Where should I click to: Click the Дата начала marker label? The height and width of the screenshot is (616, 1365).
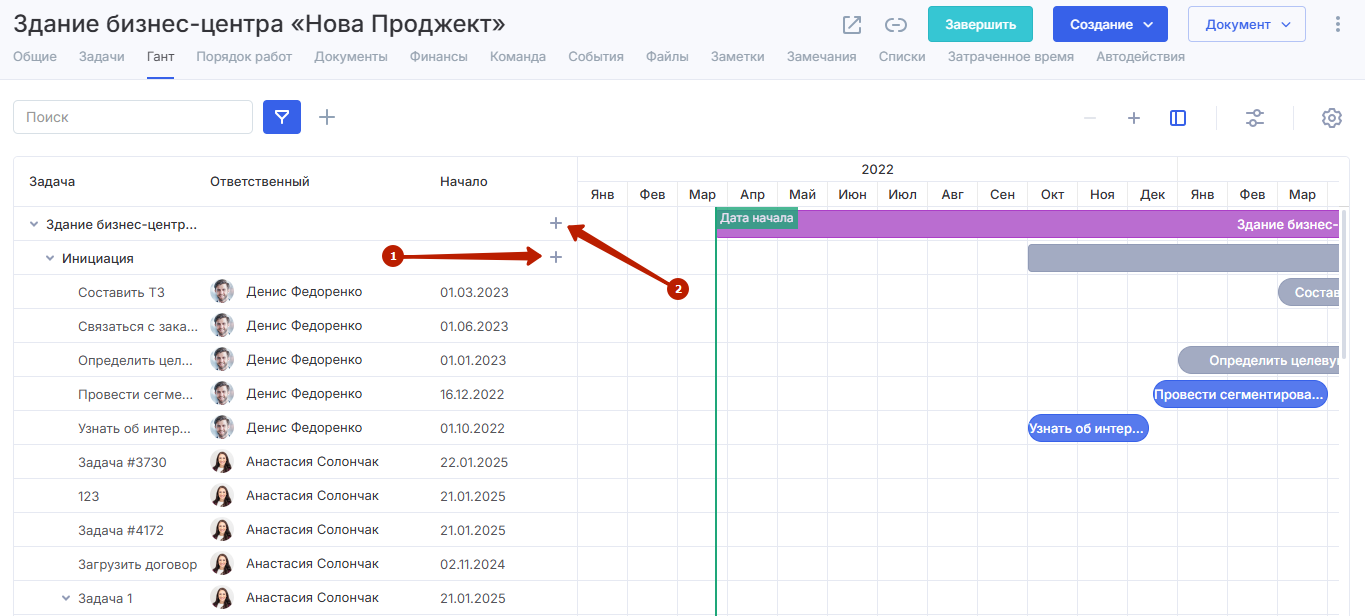click(757, 218)
